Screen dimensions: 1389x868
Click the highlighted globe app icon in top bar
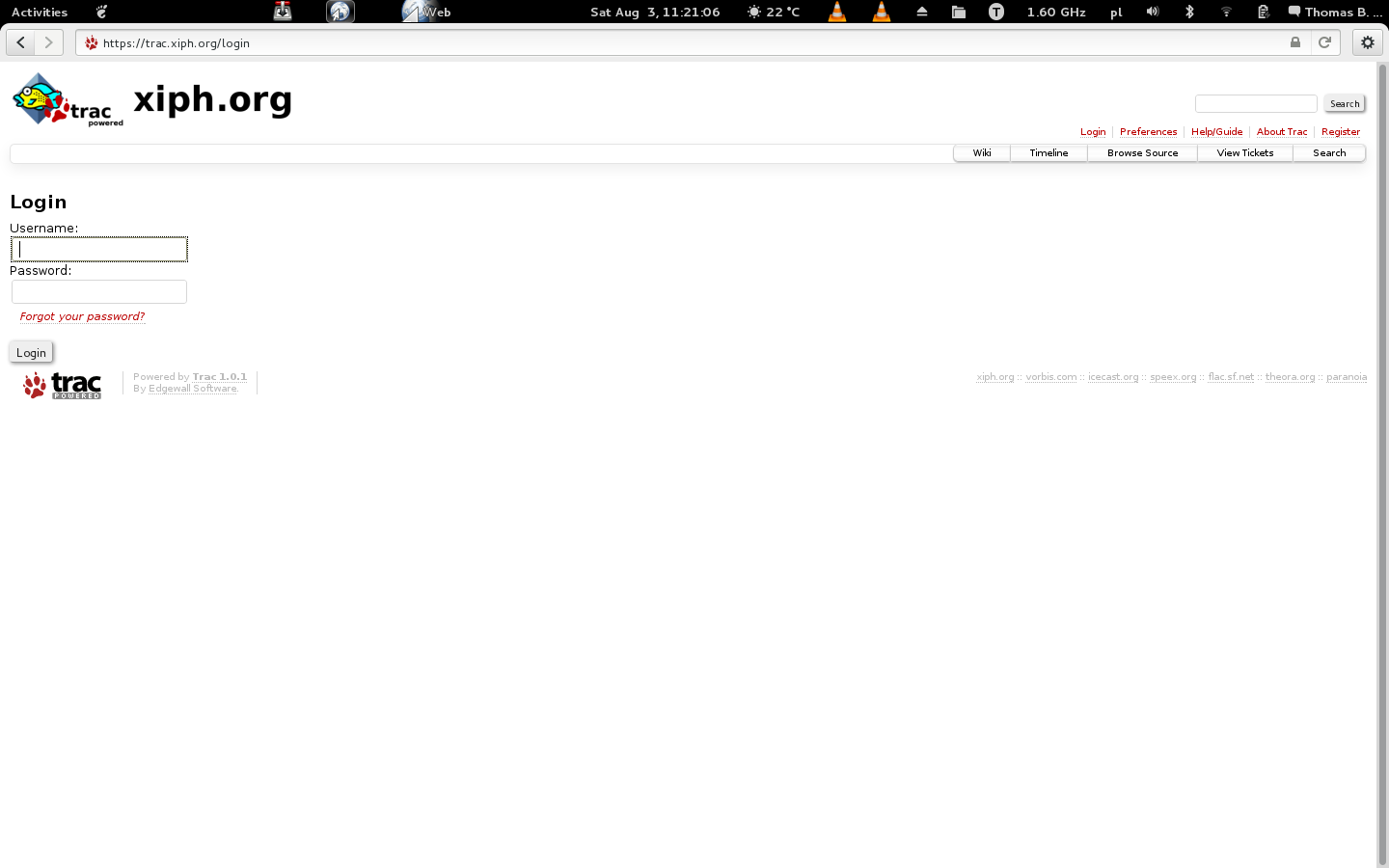pos(340,12)
